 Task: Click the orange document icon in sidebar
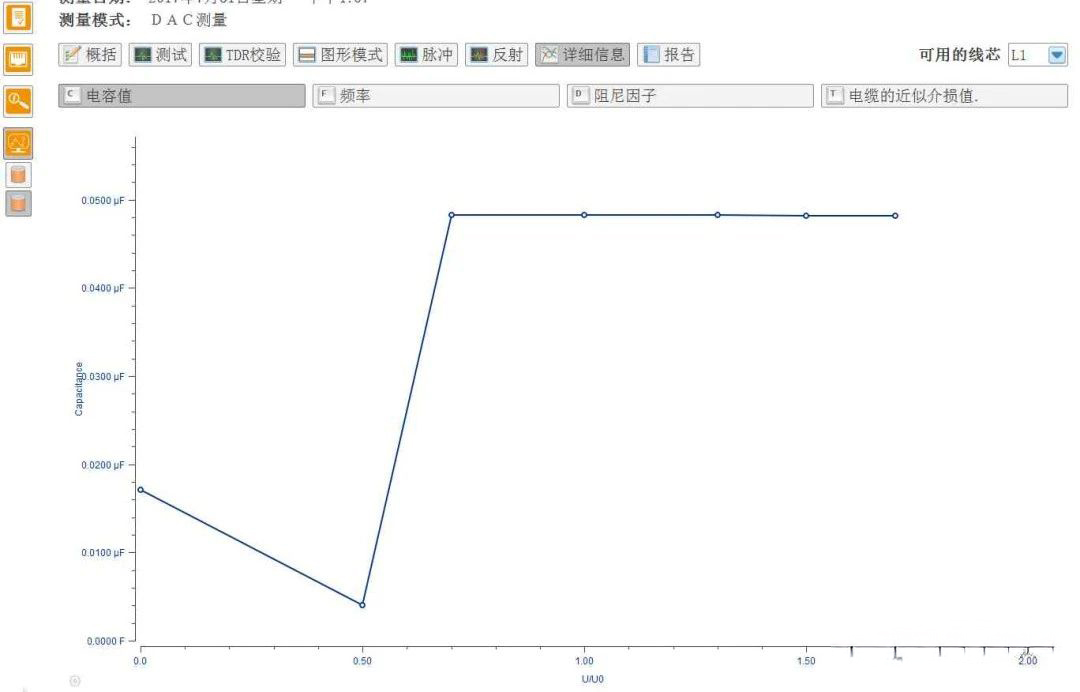[x=19, y=17]
